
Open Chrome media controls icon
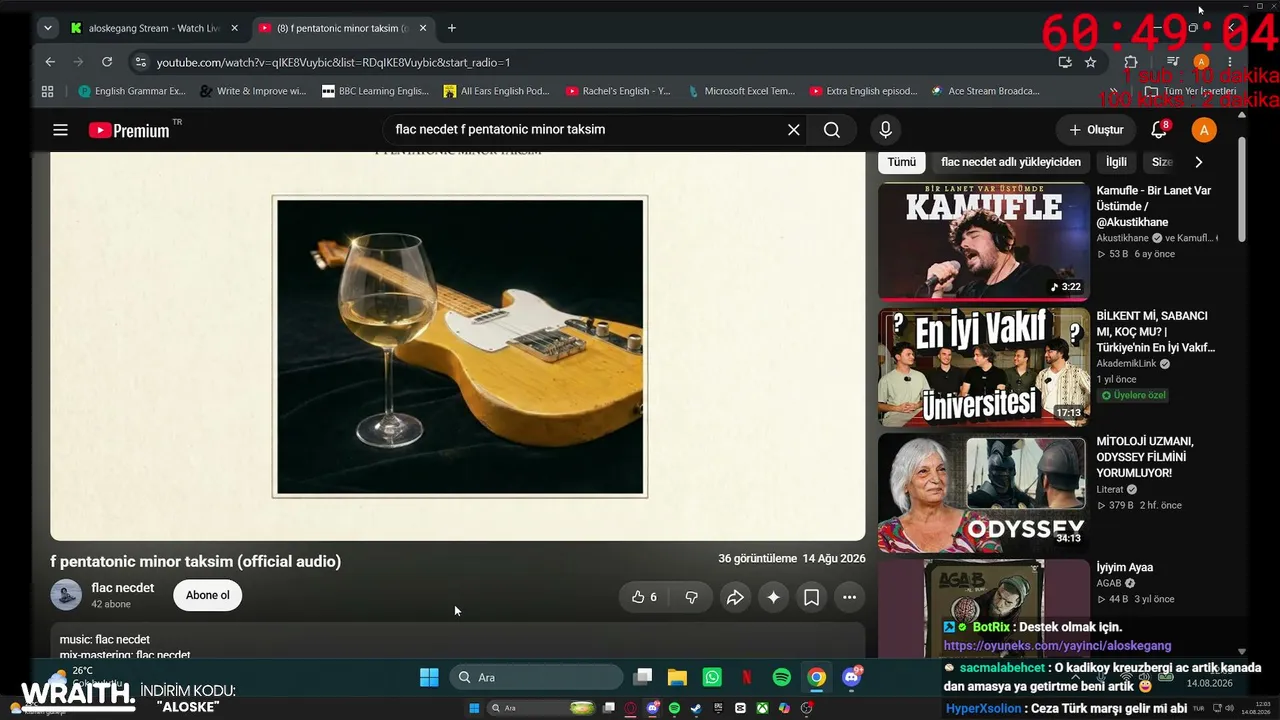tap(1173, 62)
